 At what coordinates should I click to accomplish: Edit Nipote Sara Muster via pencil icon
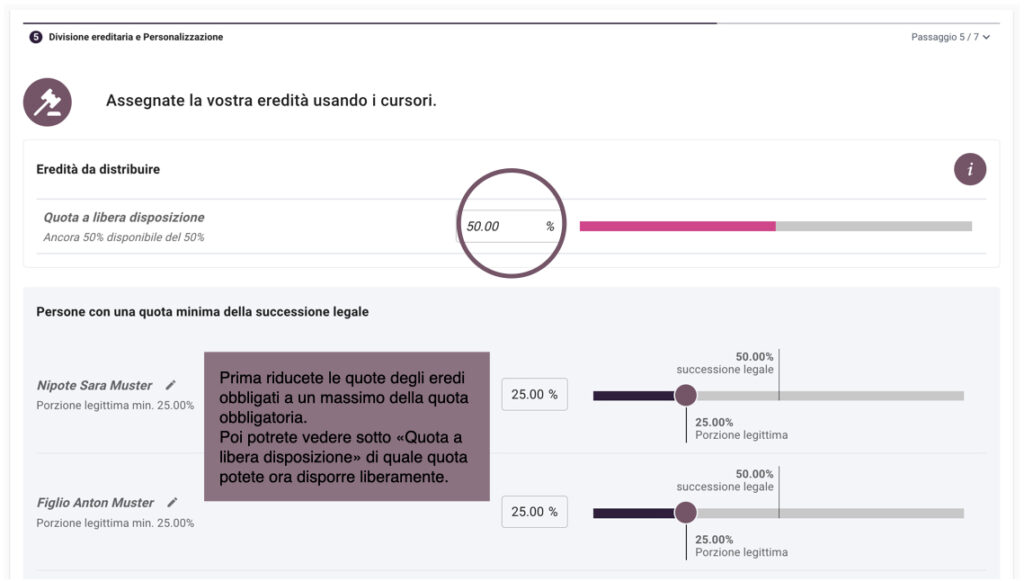pyautogui.click(x=171, y=385)
